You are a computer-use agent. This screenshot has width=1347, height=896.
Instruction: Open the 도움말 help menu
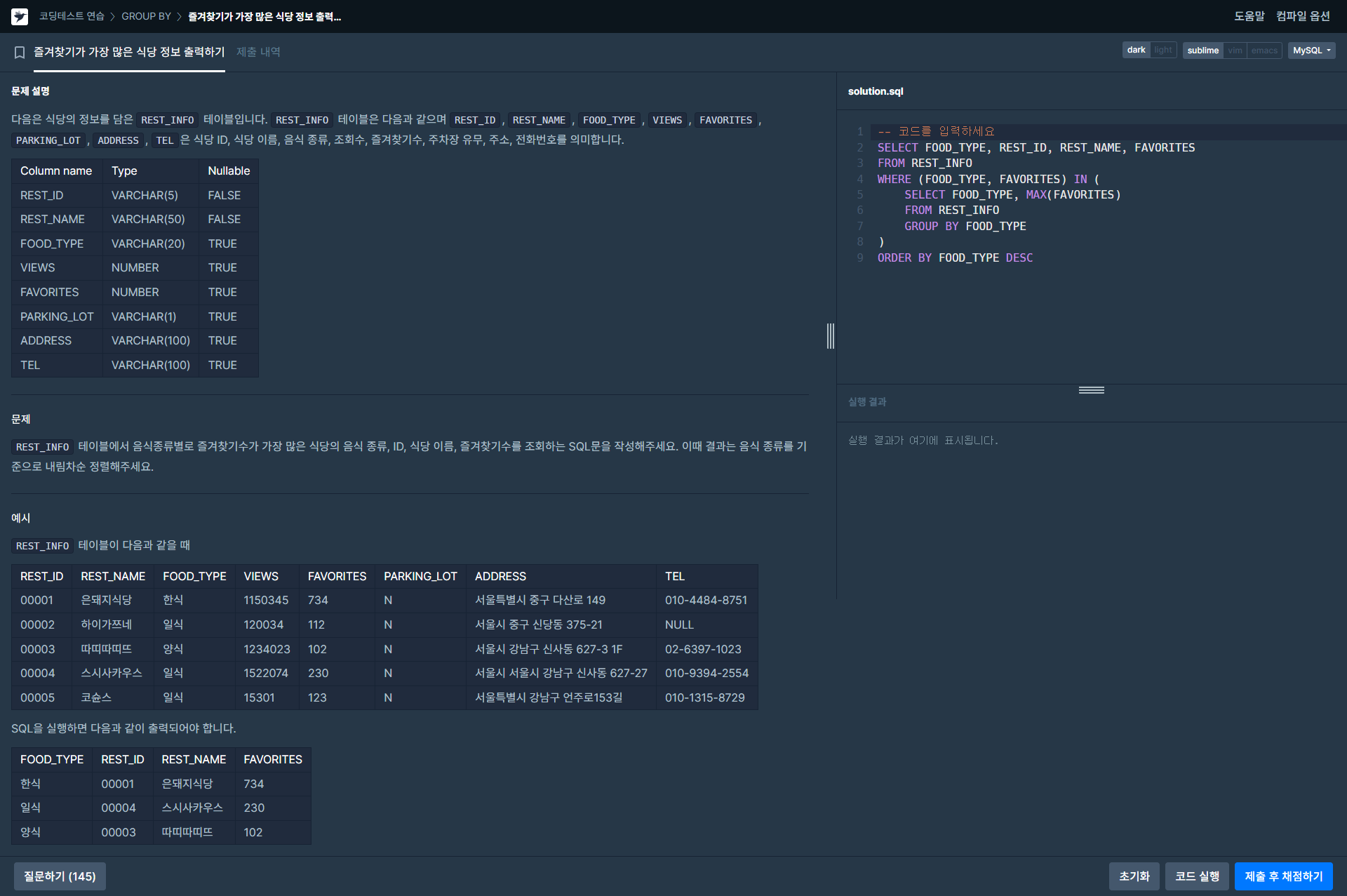click(x=1249, y=16)
